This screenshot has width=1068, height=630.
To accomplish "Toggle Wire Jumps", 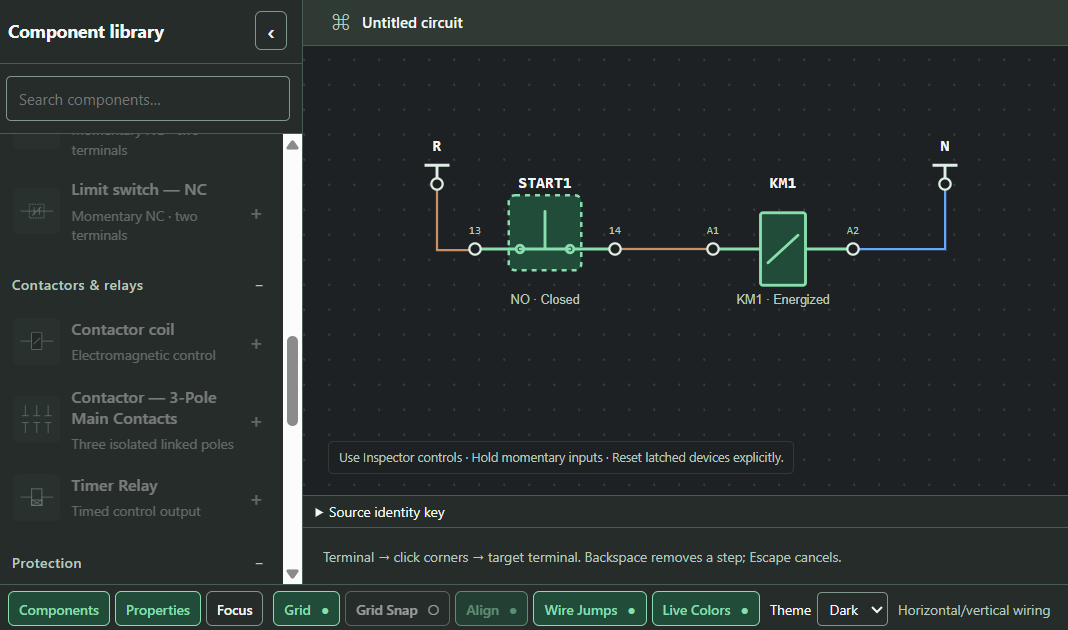I will [589, 609].
